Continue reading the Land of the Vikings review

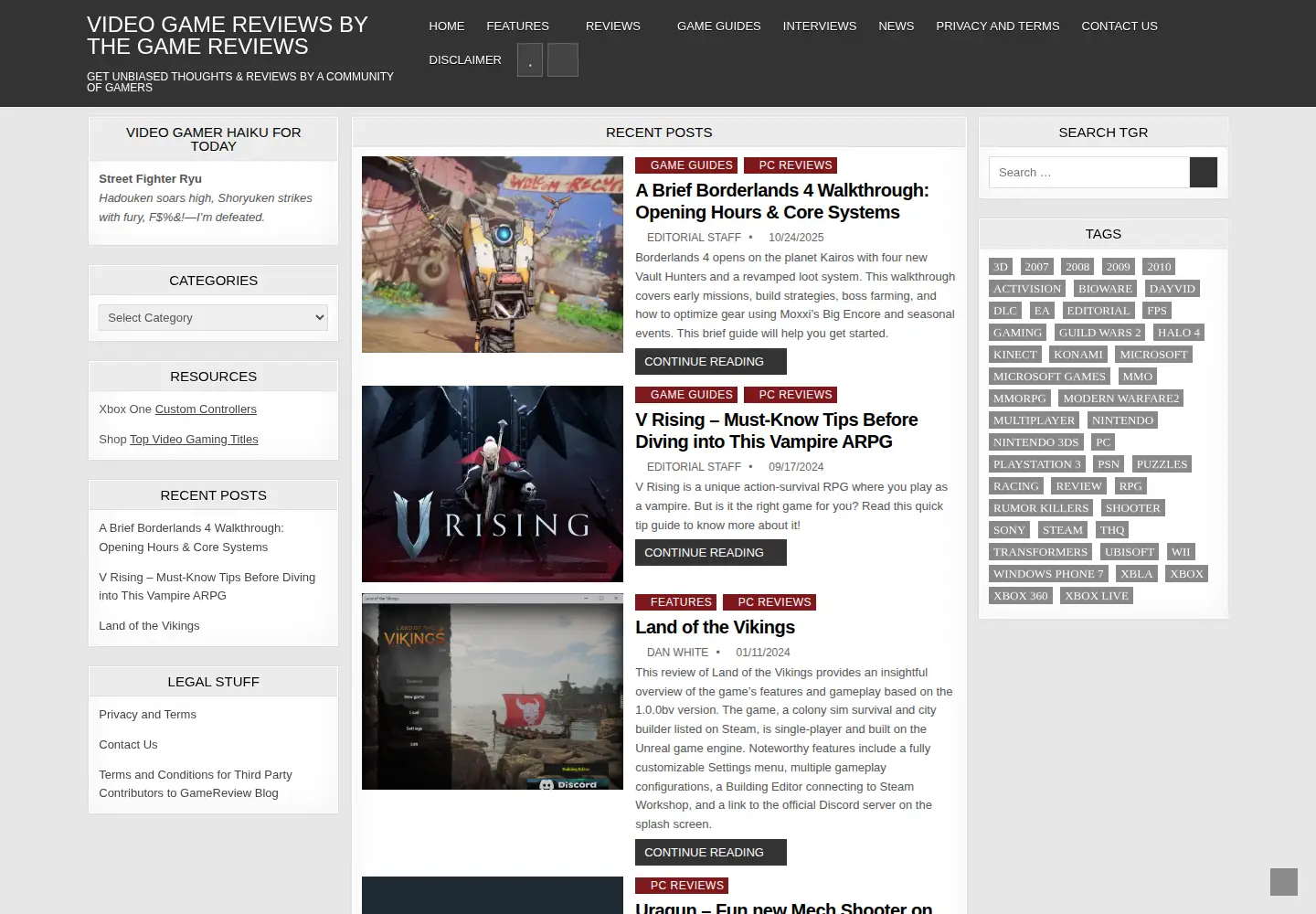(x=711, y=852)
